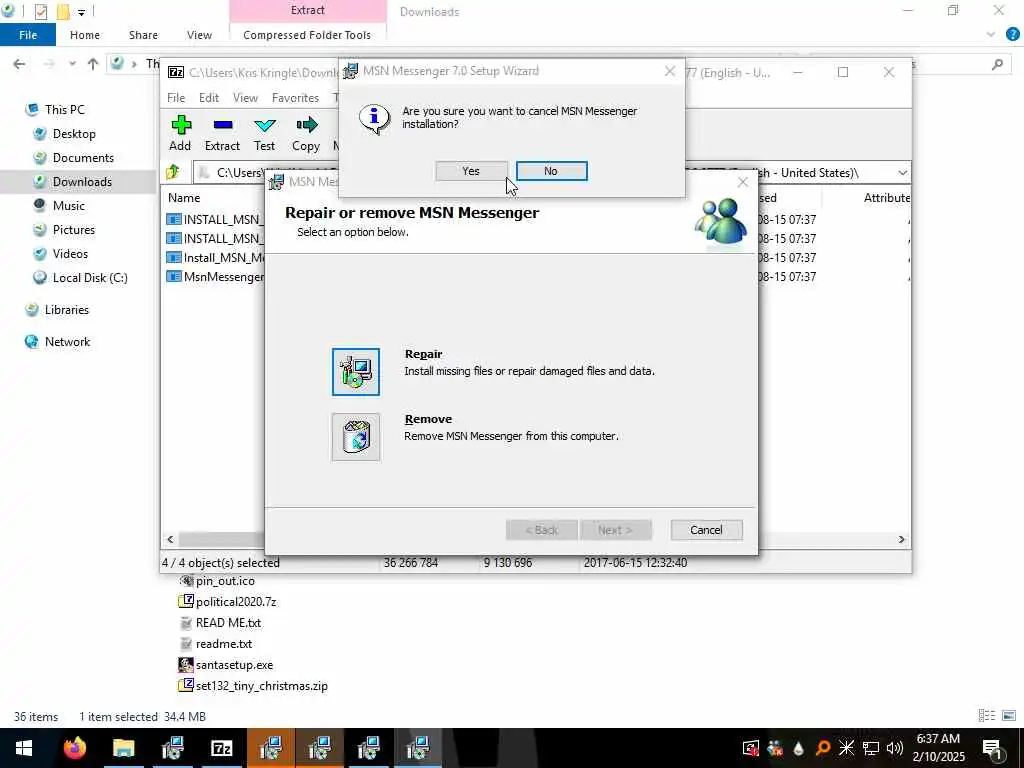
Task: Select the Repair option icon
Action: coord(356,372)
